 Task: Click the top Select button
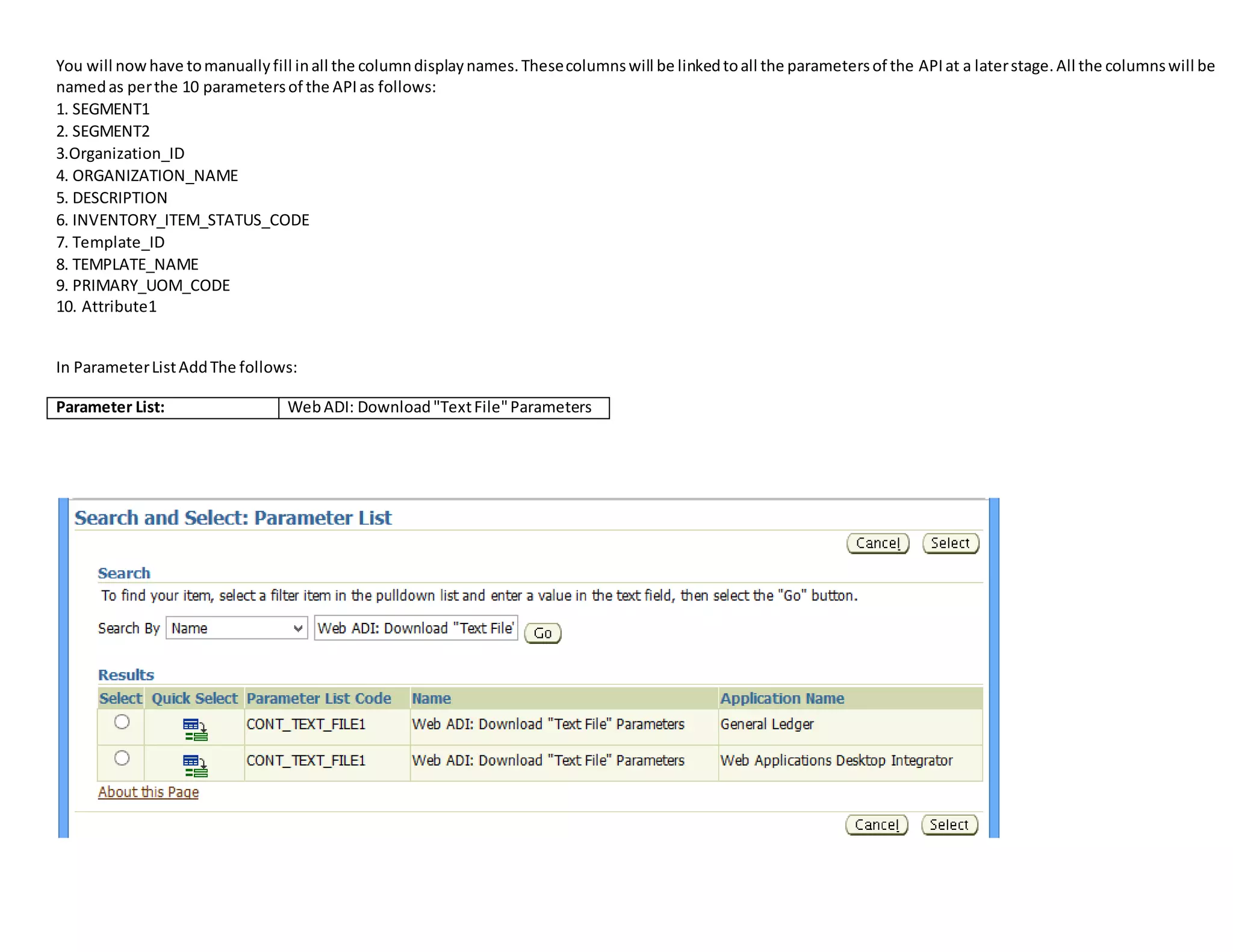(x=950, y=543)
